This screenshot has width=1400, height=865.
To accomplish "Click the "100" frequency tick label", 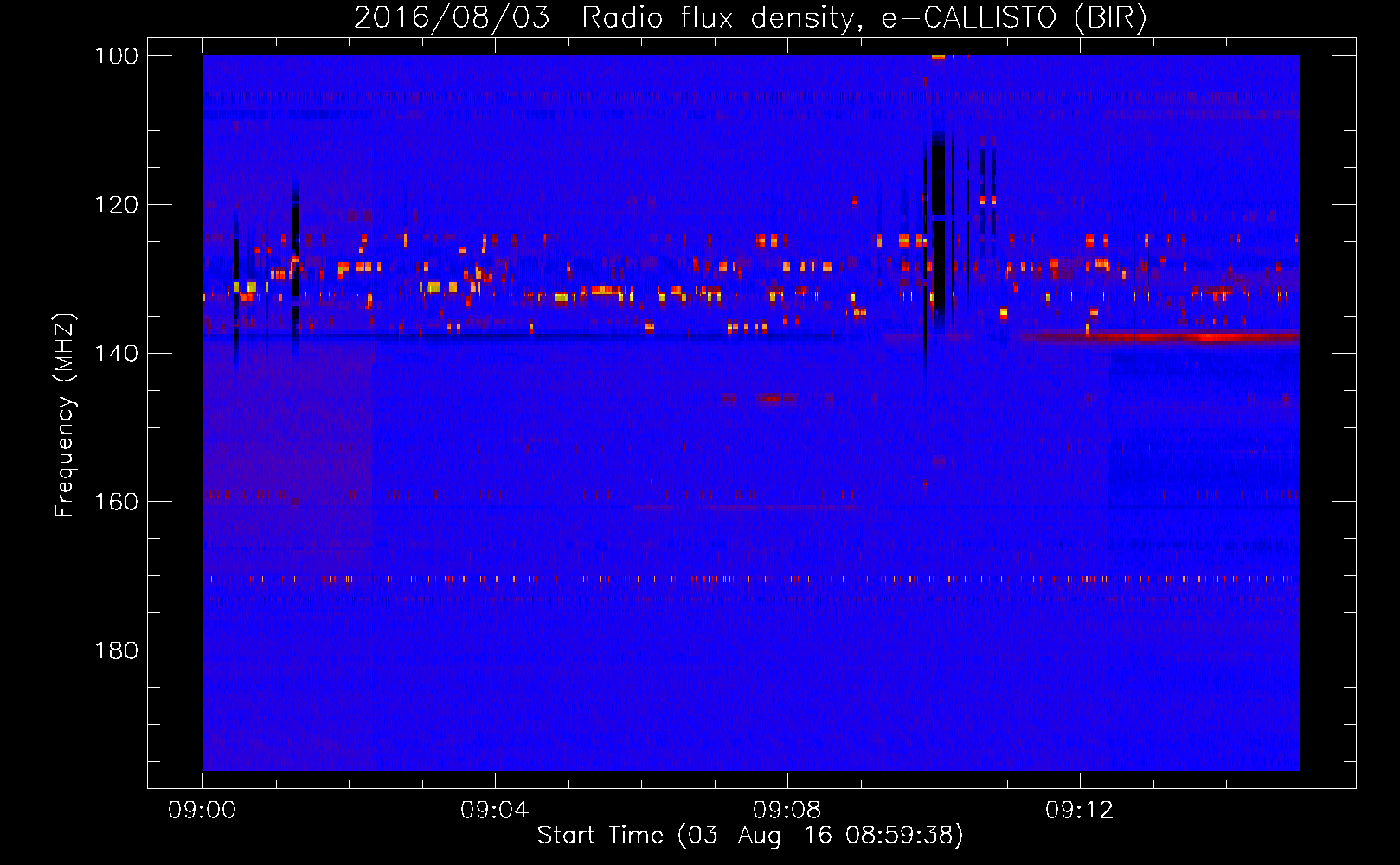I will 116,56.
